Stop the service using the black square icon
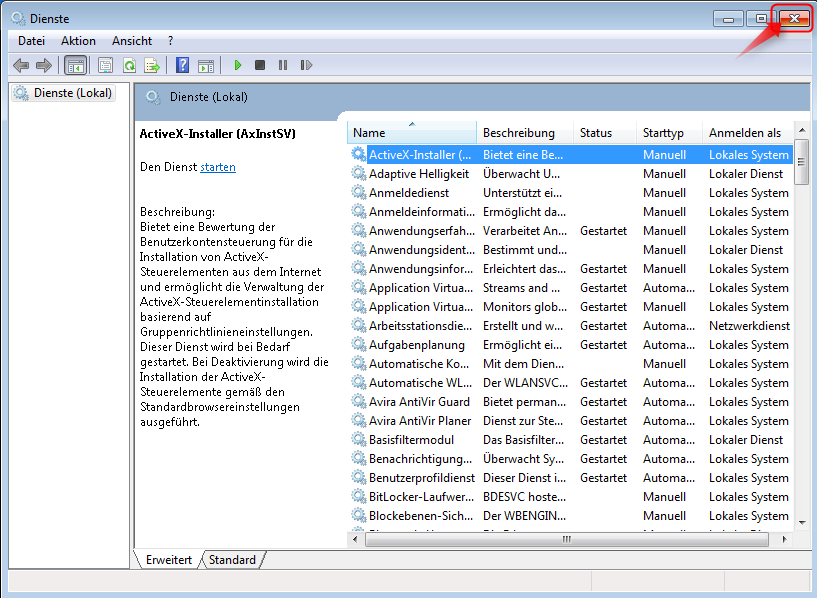The width and height of the screenshot is (817, 598). click(260, 64)
